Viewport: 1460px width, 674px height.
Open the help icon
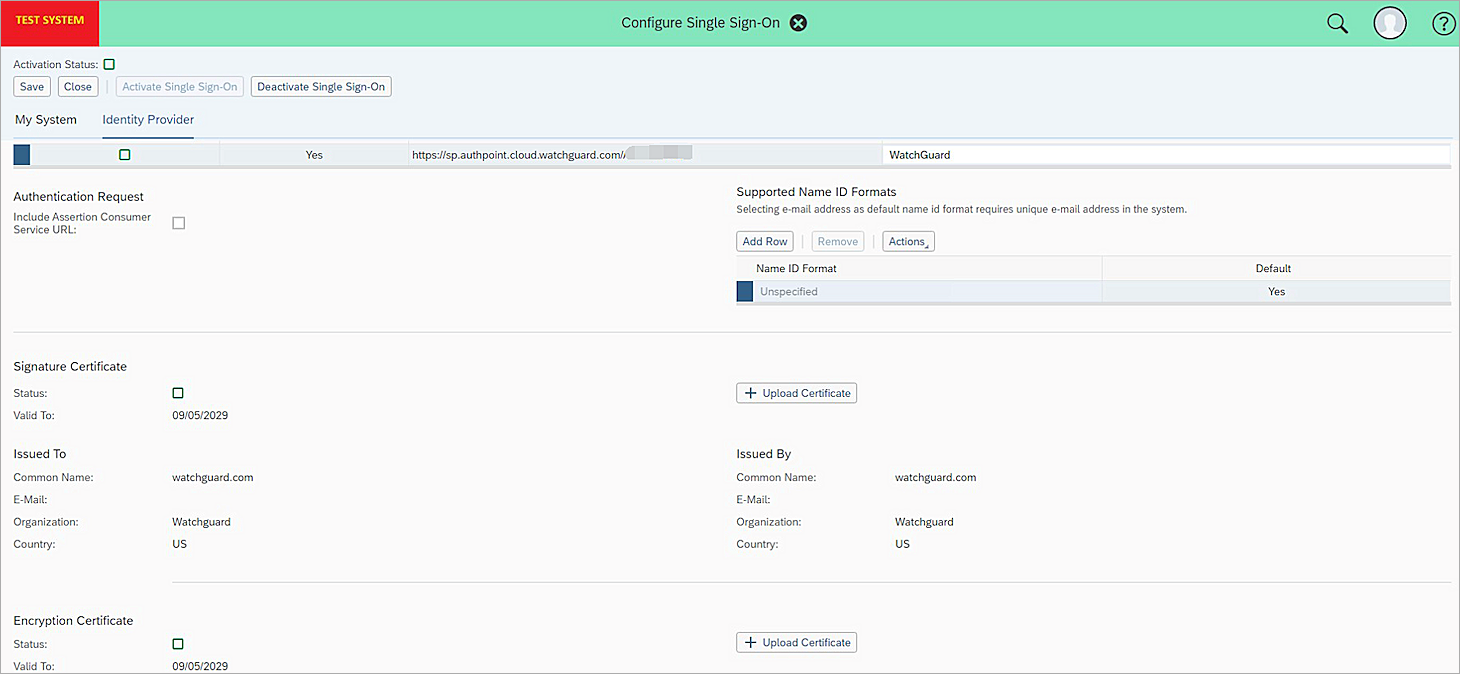pyautogui.click(x=1443, y=22)
